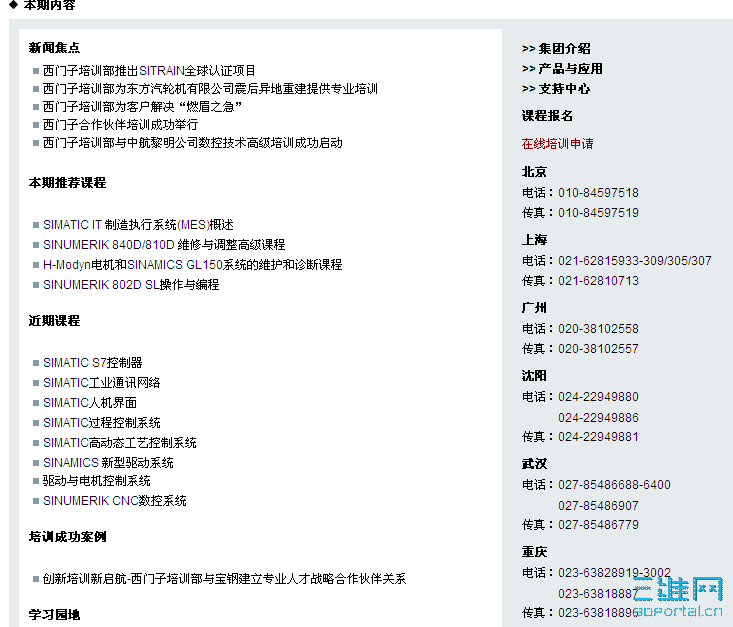The image size is (733, 627).
Task: Select Shenyang fax 024-22949881
Action: [x=598, y=437]
